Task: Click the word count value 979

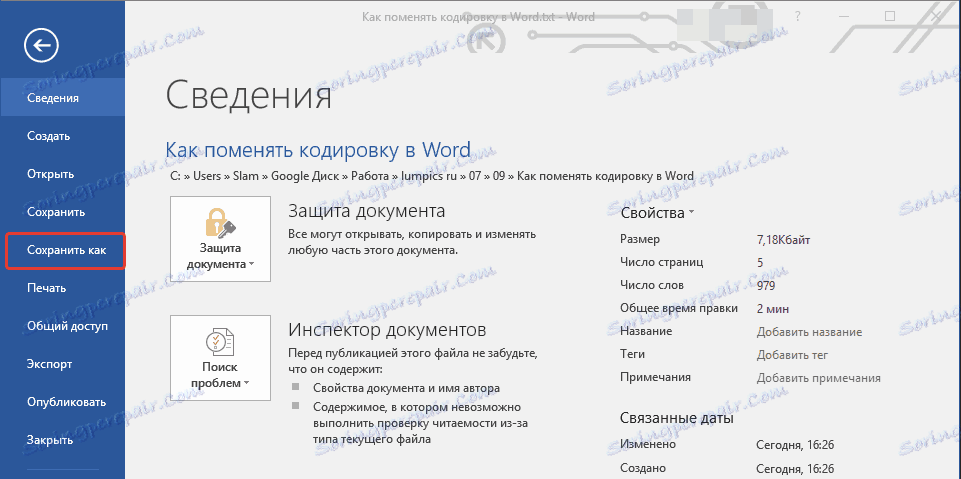Action: point(766,285)
